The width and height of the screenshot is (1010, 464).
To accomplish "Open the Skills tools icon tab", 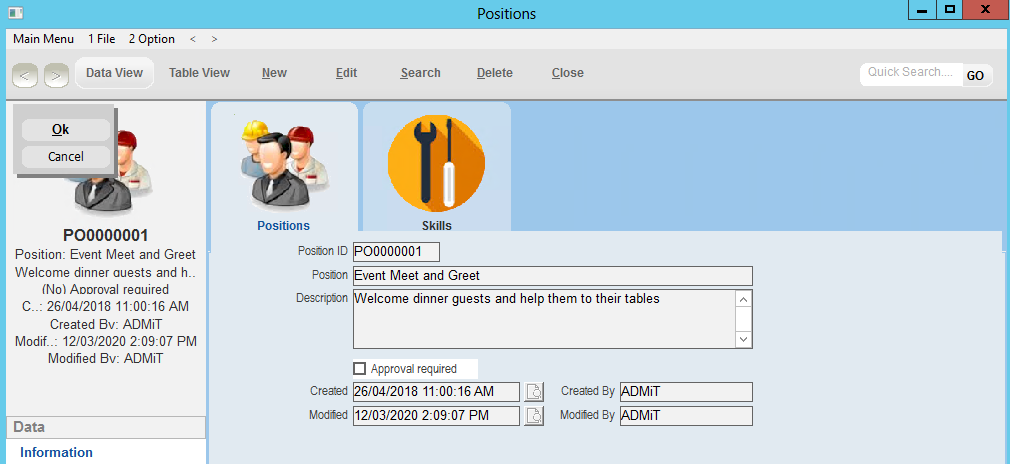I will point(436,165).
